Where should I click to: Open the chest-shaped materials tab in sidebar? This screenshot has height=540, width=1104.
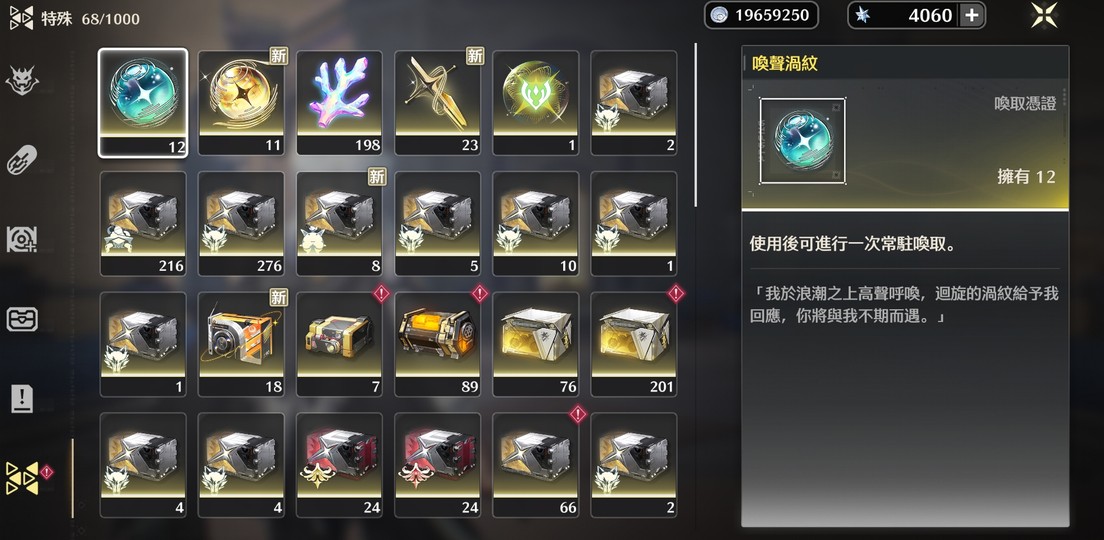[22, 319]
